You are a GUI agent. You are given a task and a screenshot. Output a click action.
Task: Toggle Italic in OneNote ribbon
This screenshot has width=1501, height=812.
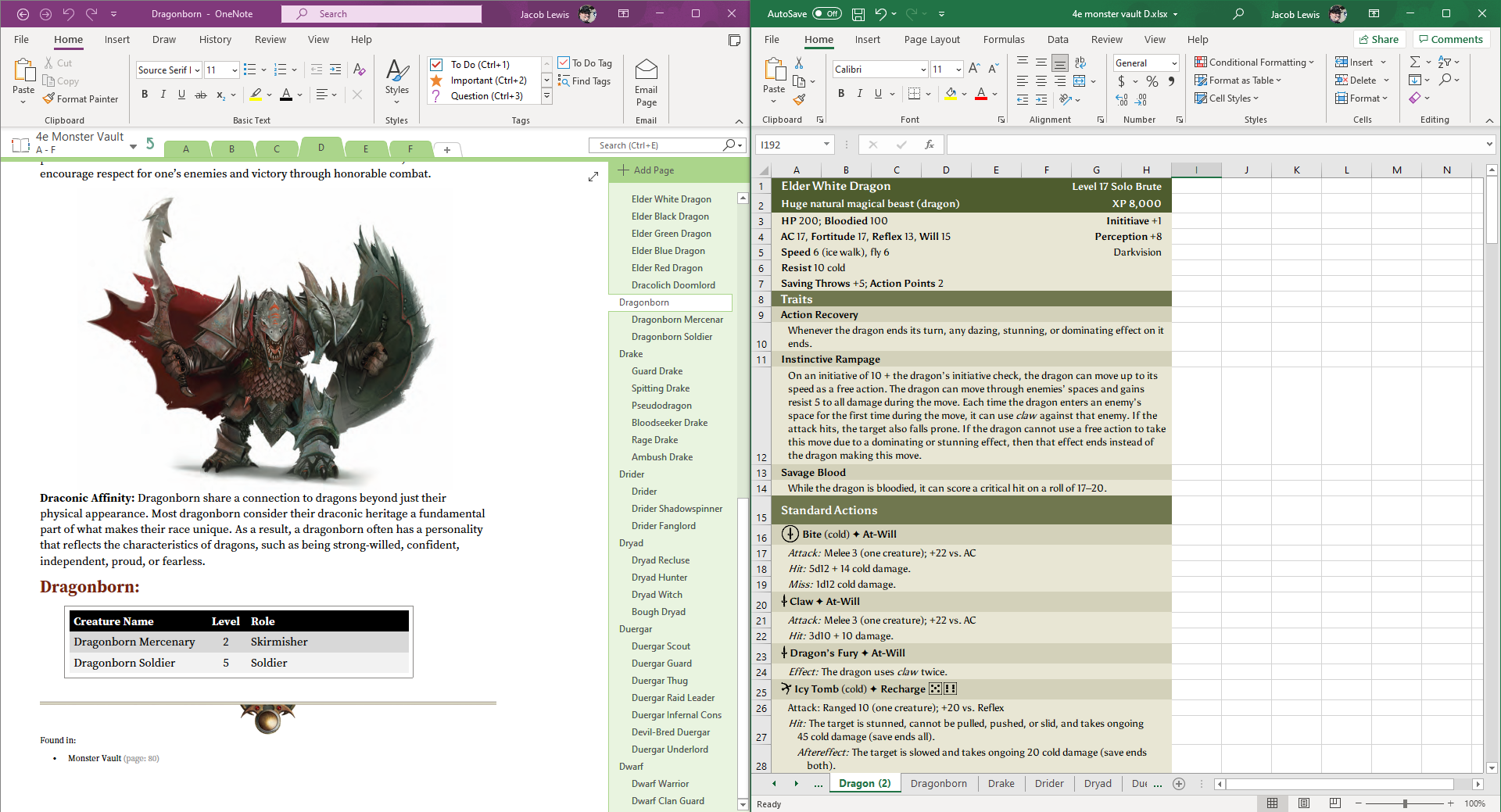163,95
